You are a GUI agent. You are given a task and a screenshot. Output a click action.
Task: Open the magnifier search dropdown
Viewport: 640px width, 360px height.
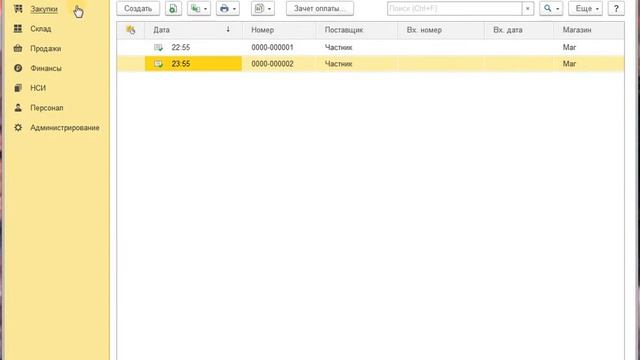(551, 9)
